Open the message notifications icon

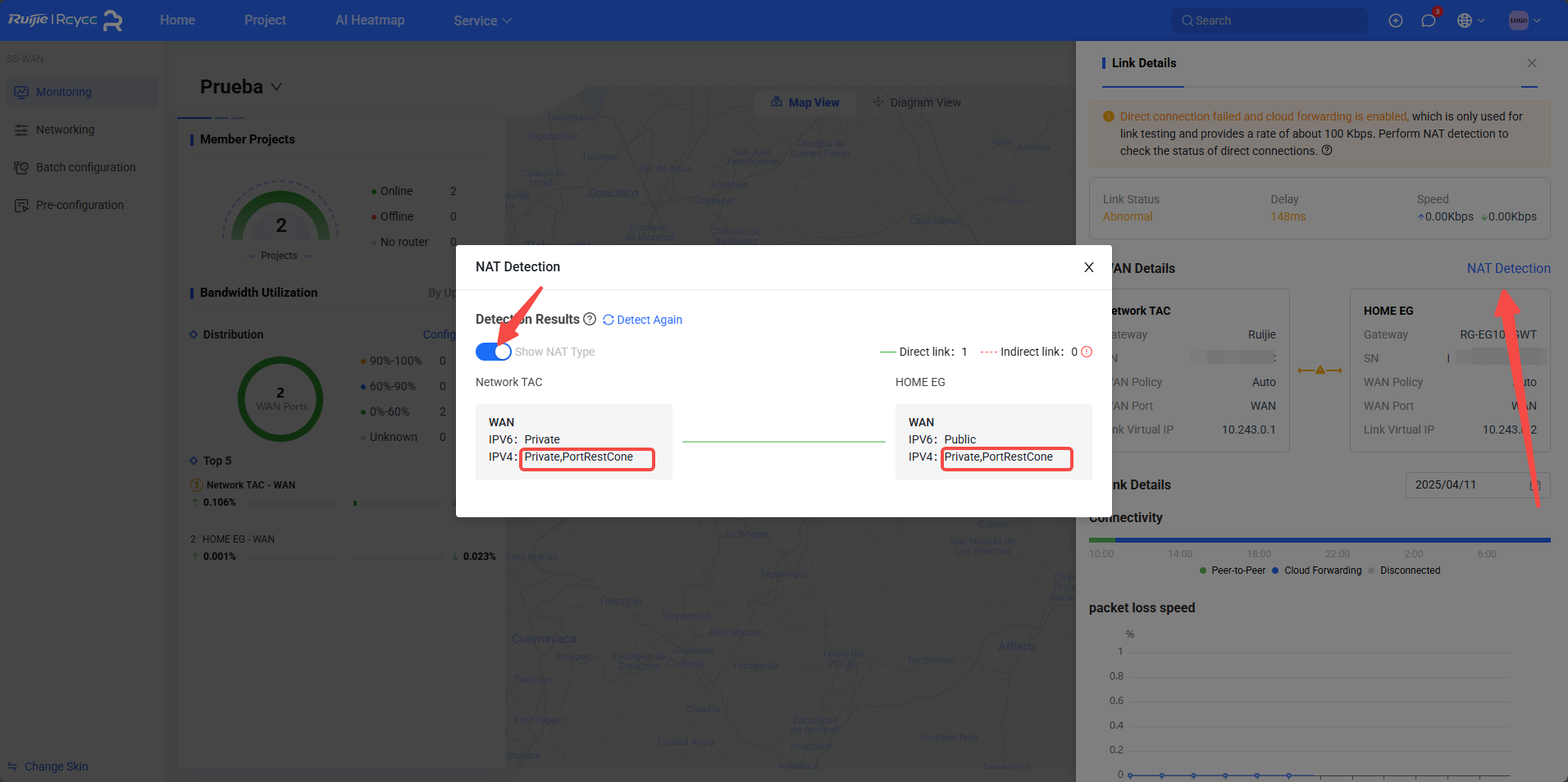click(1429, 20)
